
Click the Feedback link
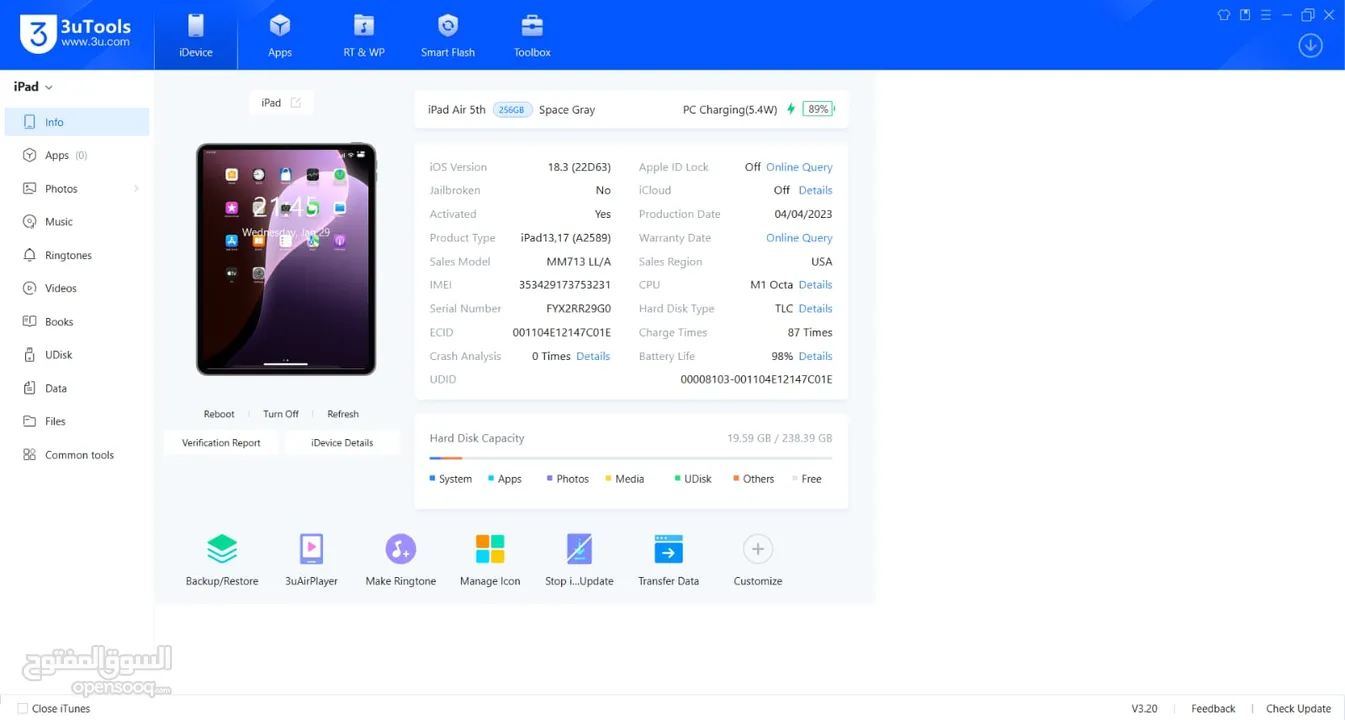pos(1213,709)
